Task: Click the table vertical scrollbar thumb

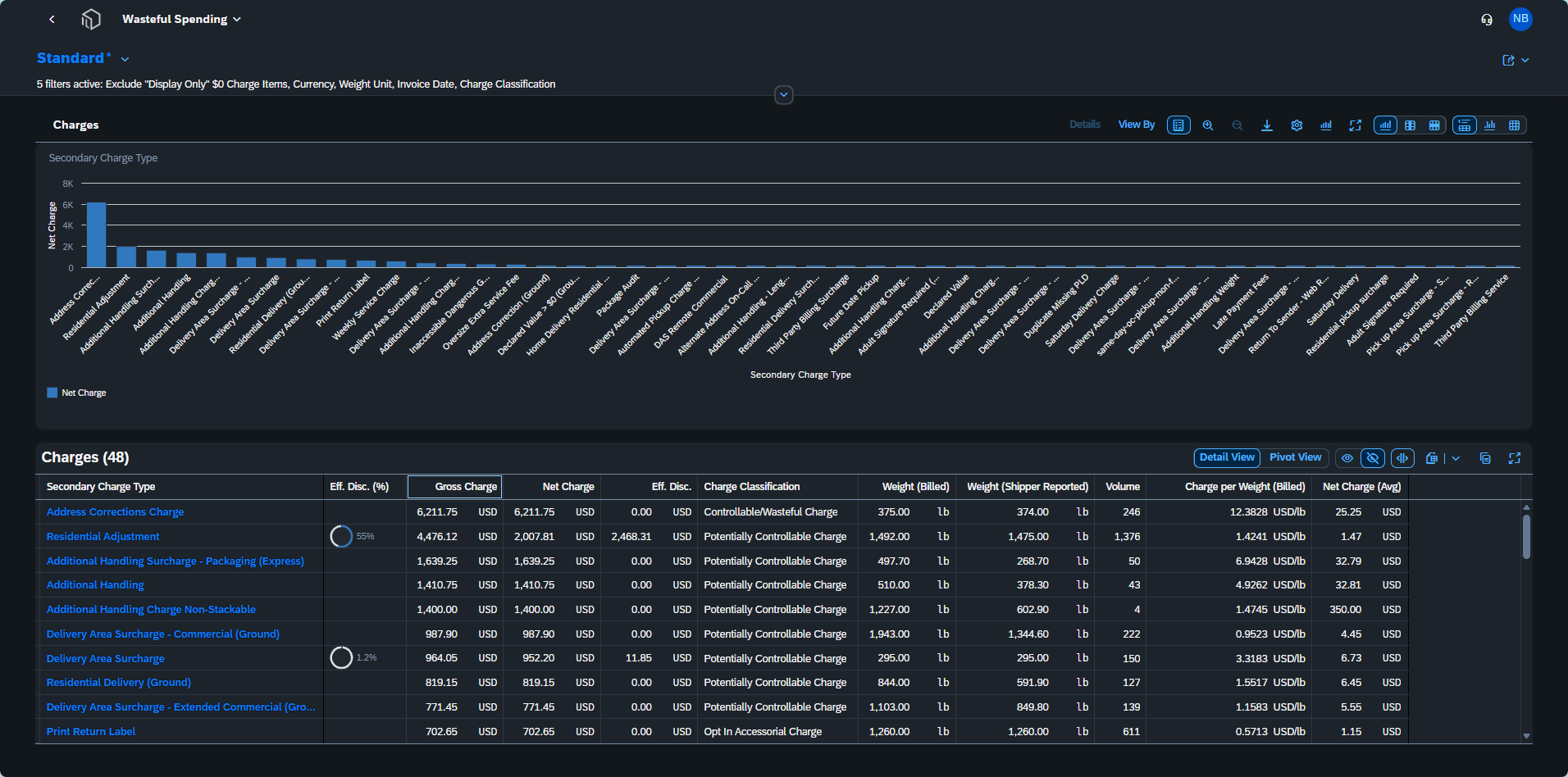Action: (1526, 536)
